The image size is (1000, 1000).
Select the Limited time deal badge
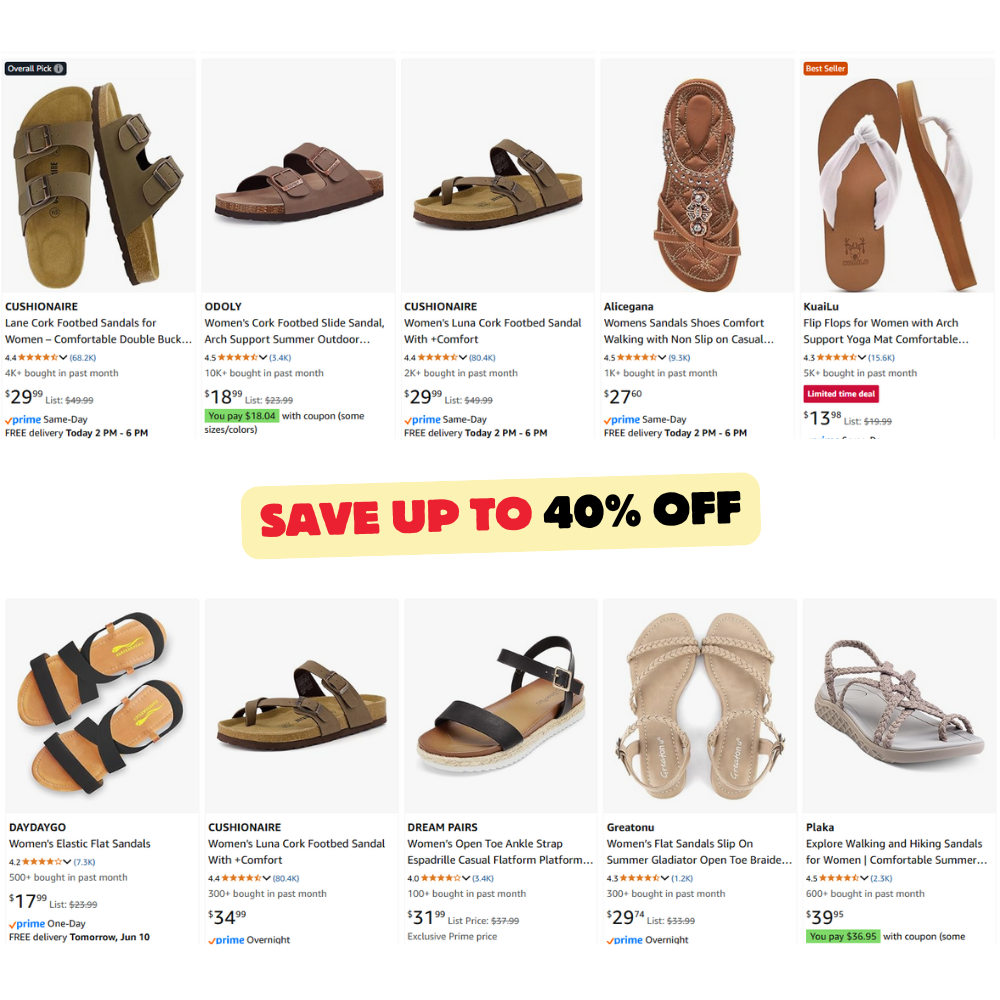click(x=841, y=394)
